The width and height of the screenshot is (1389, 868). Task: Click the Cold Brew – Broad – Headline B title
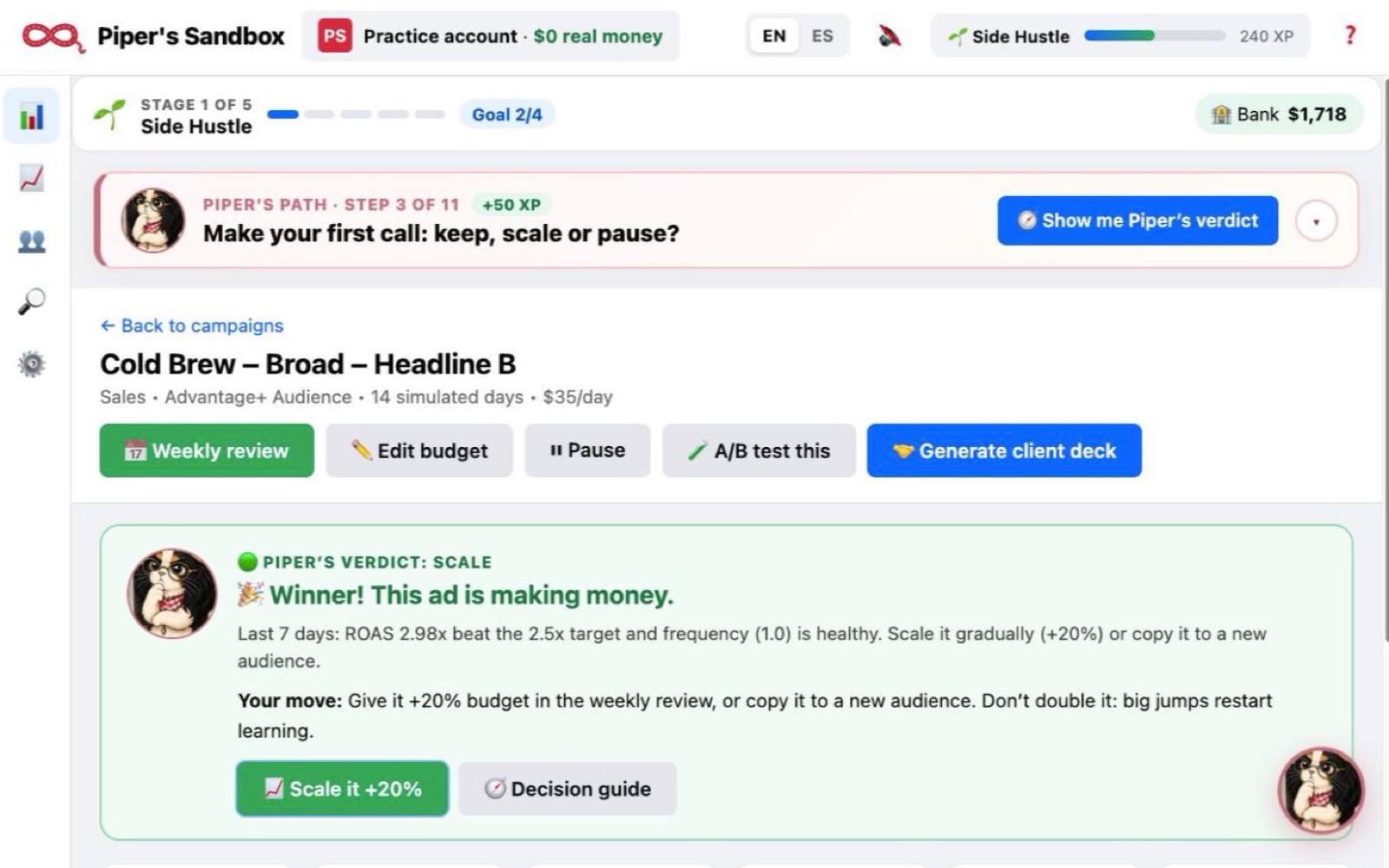308,364
